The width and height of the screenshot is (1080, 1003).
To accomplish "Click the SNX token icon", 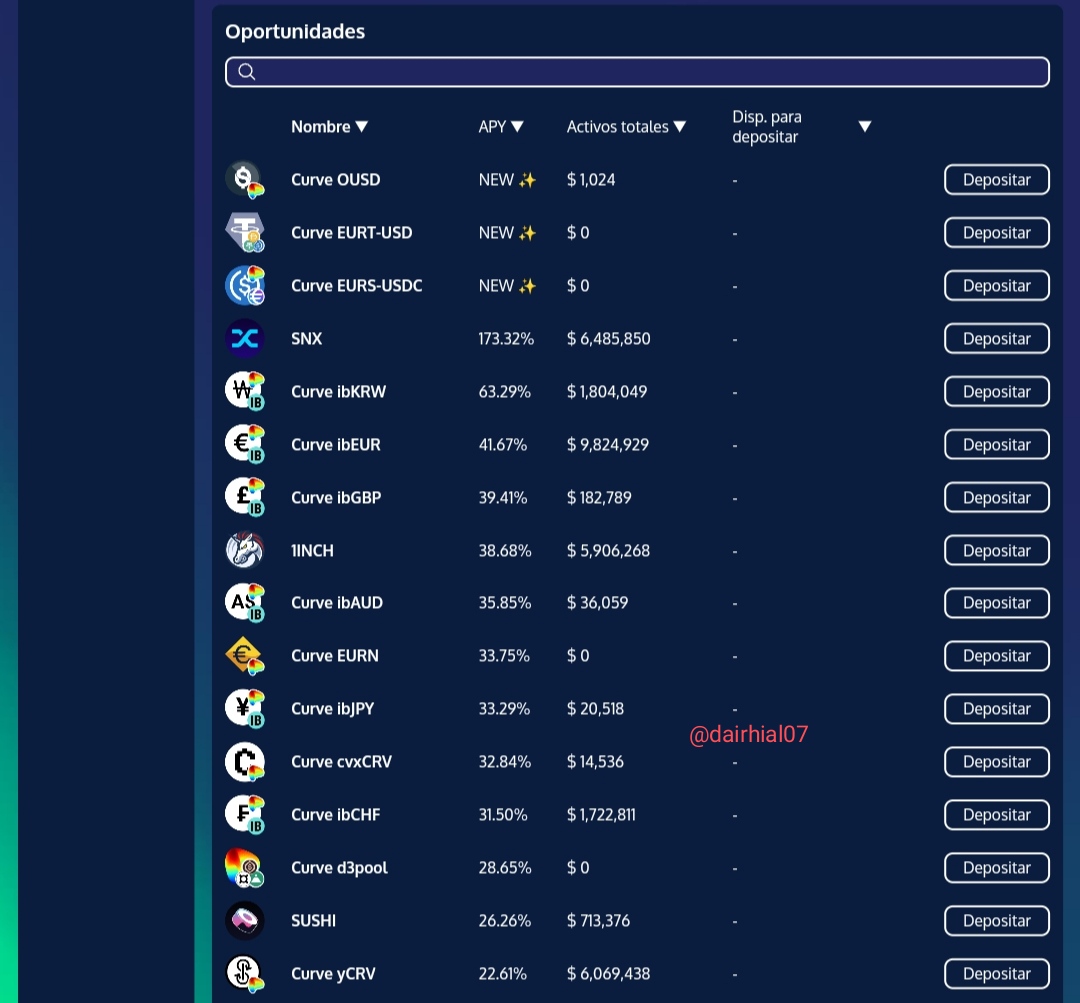I will (245, 338).
